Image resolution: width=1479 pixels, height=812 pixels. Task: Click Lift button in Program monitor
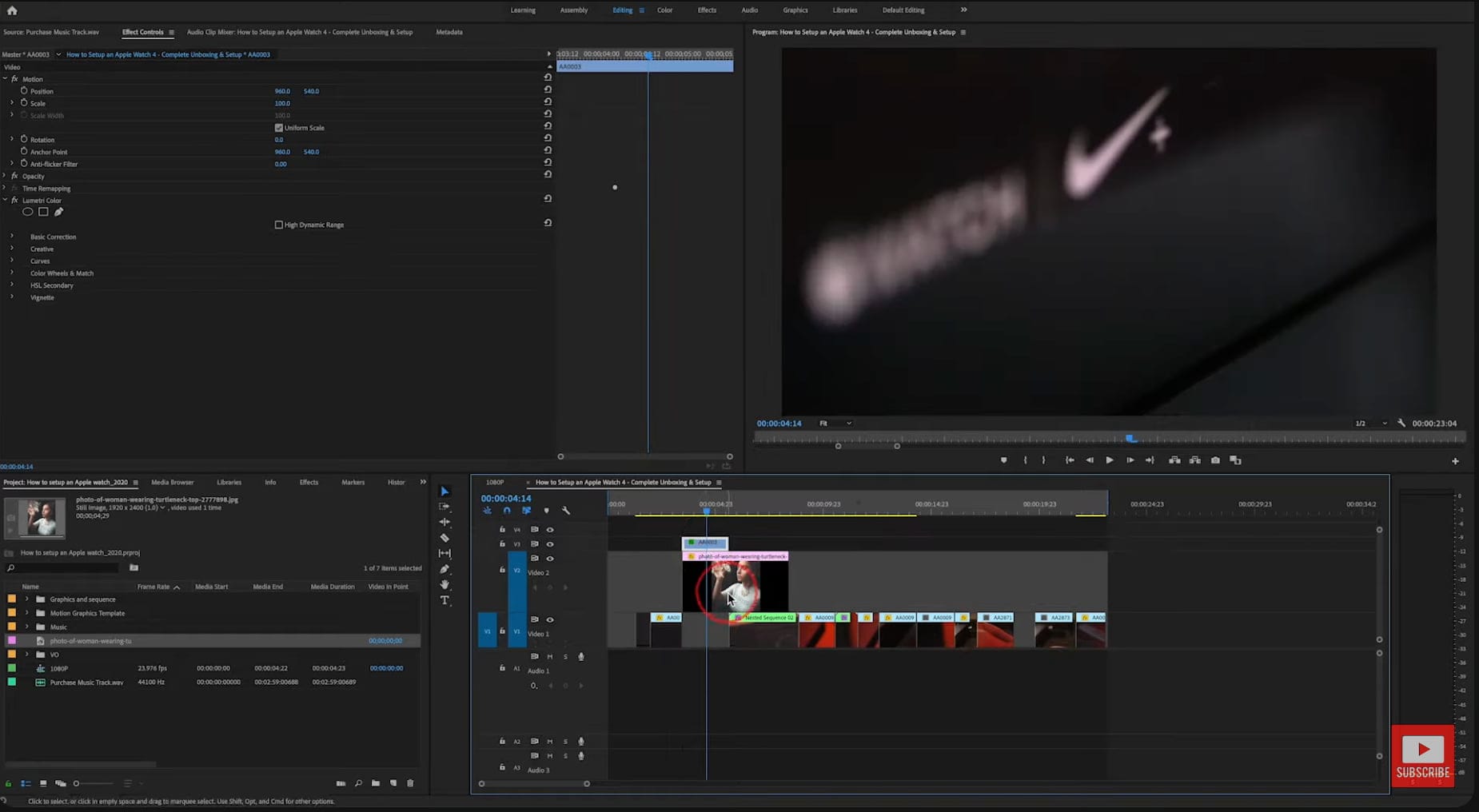pyautogui.click(x=1174, y=460)
